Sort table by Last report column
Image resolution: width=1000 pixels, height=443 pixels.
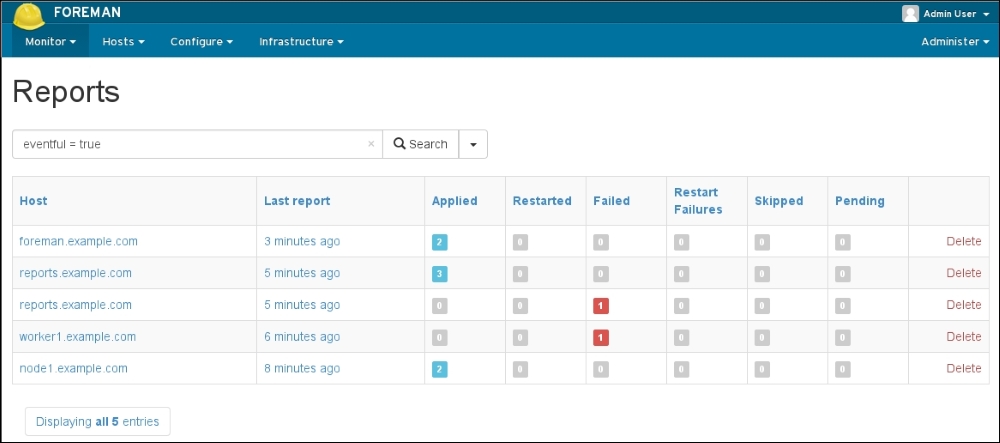click(x=297, y=201)
